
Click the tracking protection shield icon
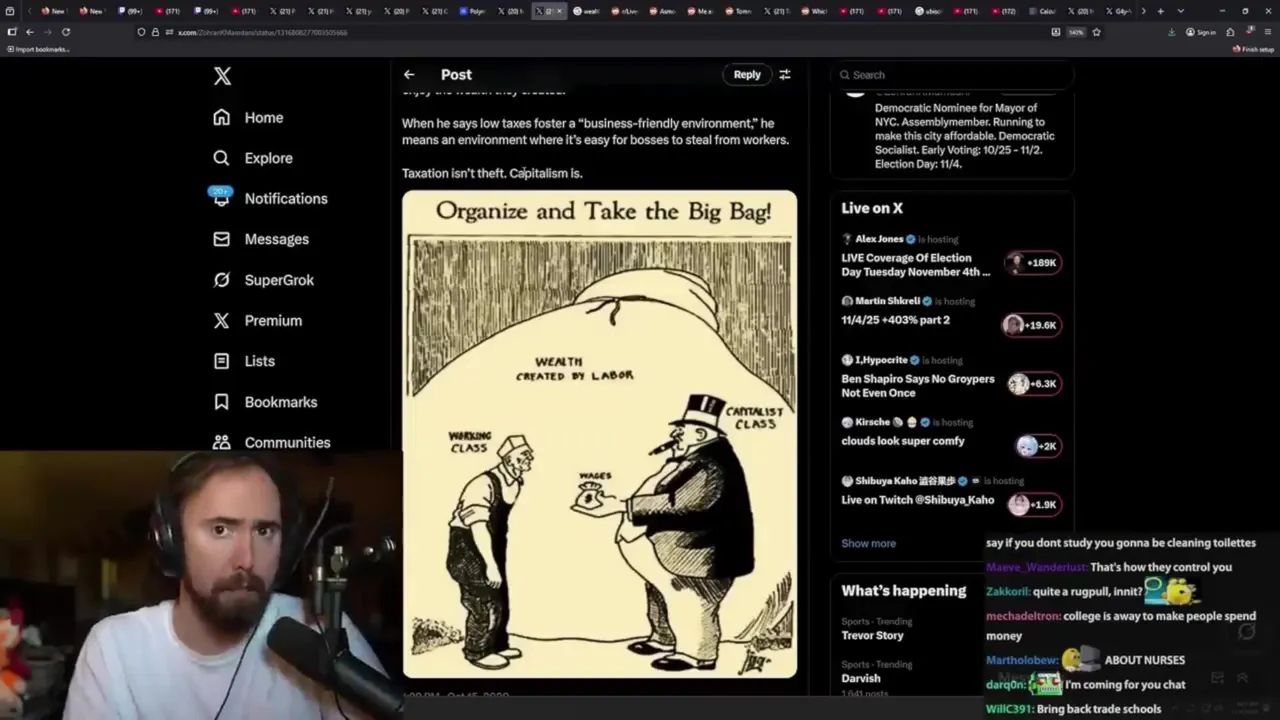[x=141, y=32]
